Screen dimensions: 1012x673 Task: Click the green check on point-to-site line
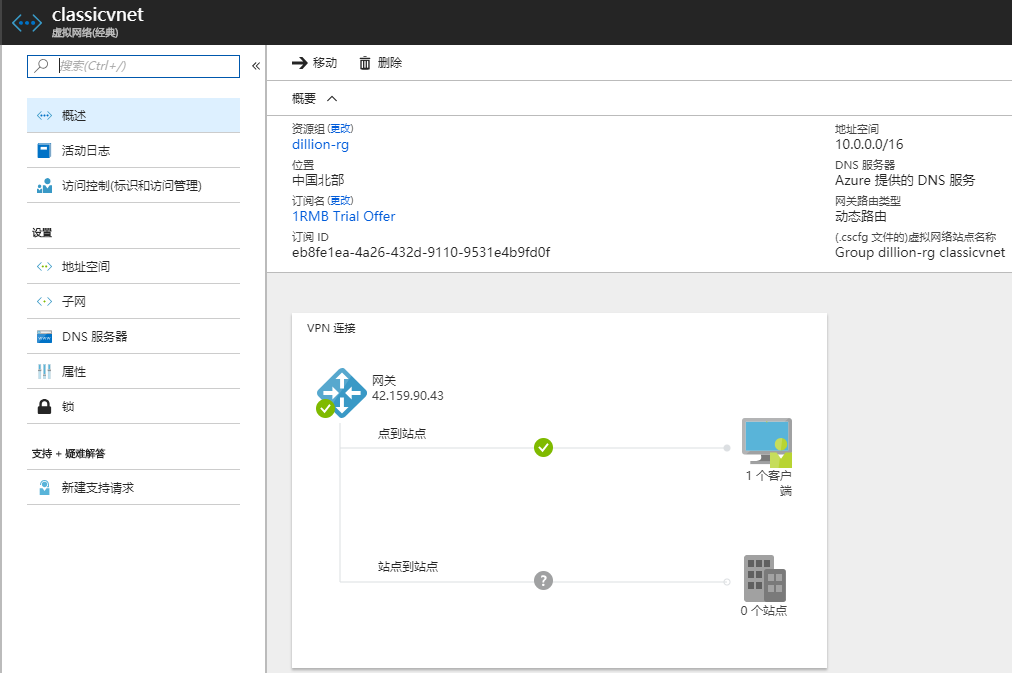(543, 447)
